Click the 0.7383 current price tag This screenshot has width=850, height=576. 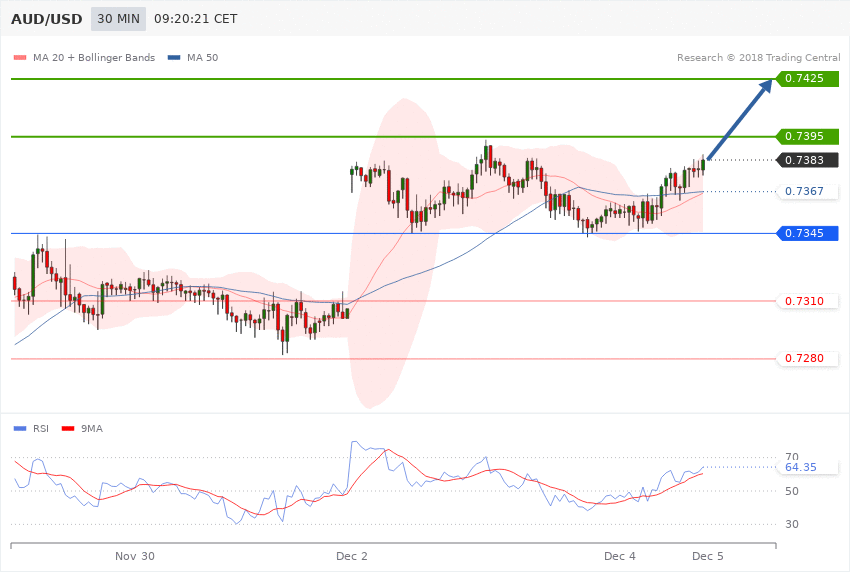point(808,160)
